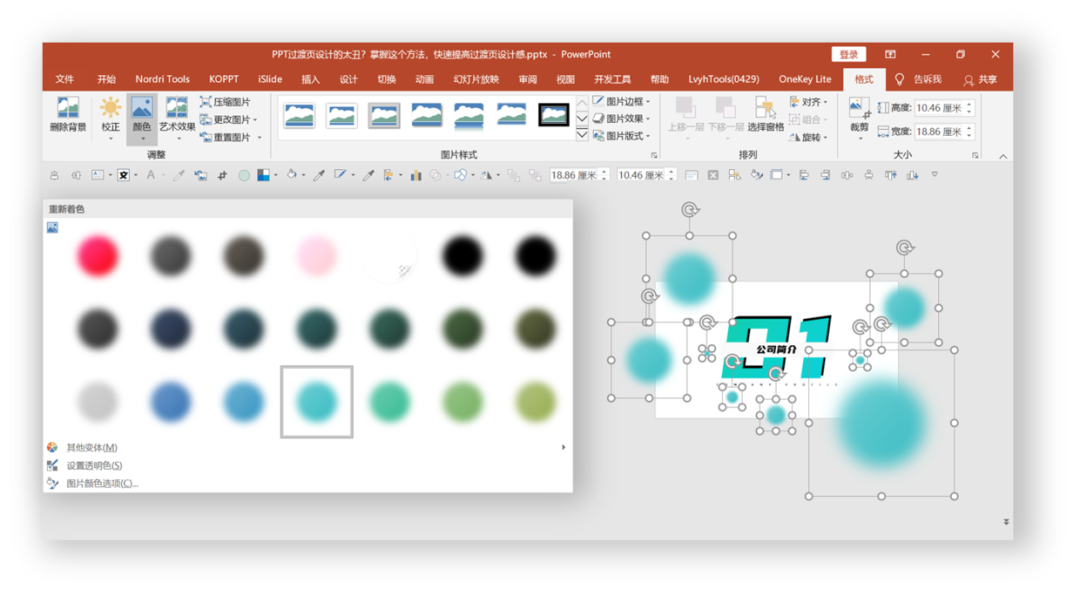Click the ribbon 宽度 width field

tap(943, 132)
